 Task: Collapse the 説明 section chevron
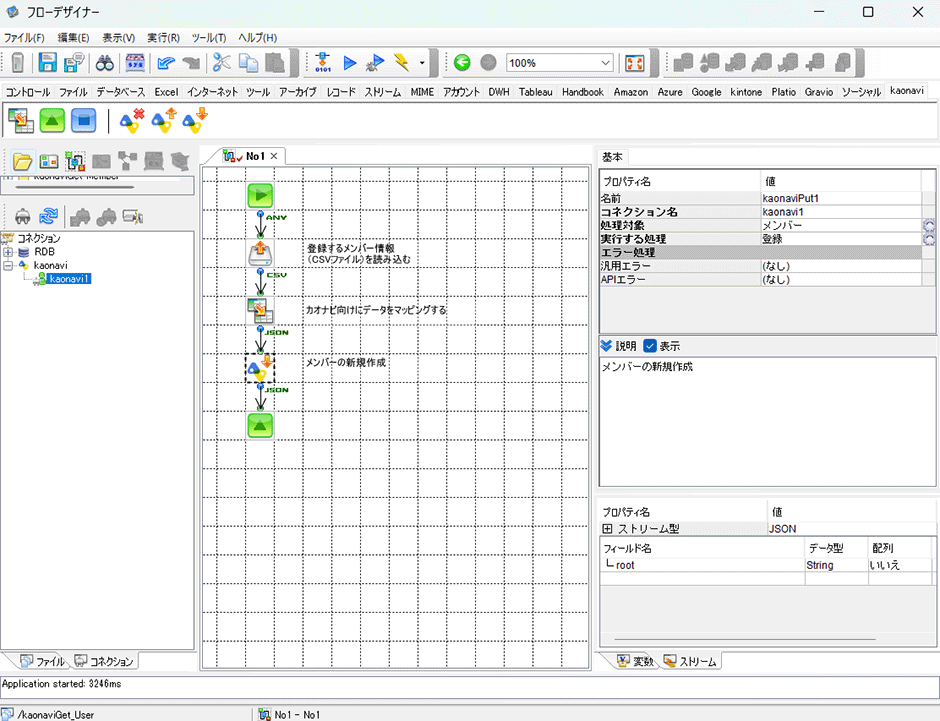(x=606, y=346)
